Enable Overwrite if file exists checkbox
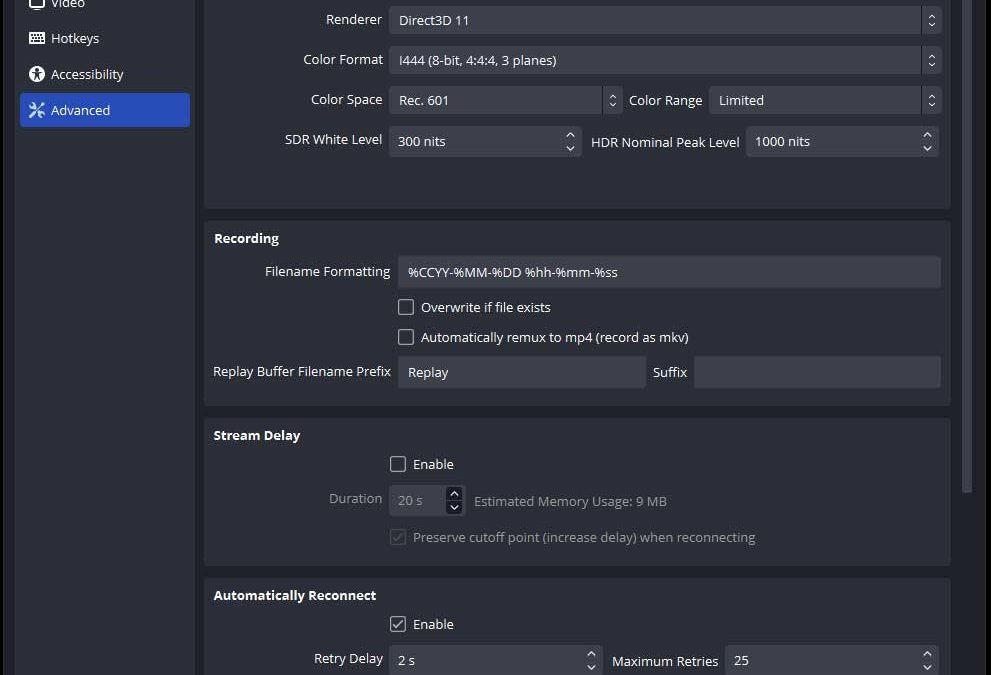Viewport: 991px width, 675px height. pos(406,307)
